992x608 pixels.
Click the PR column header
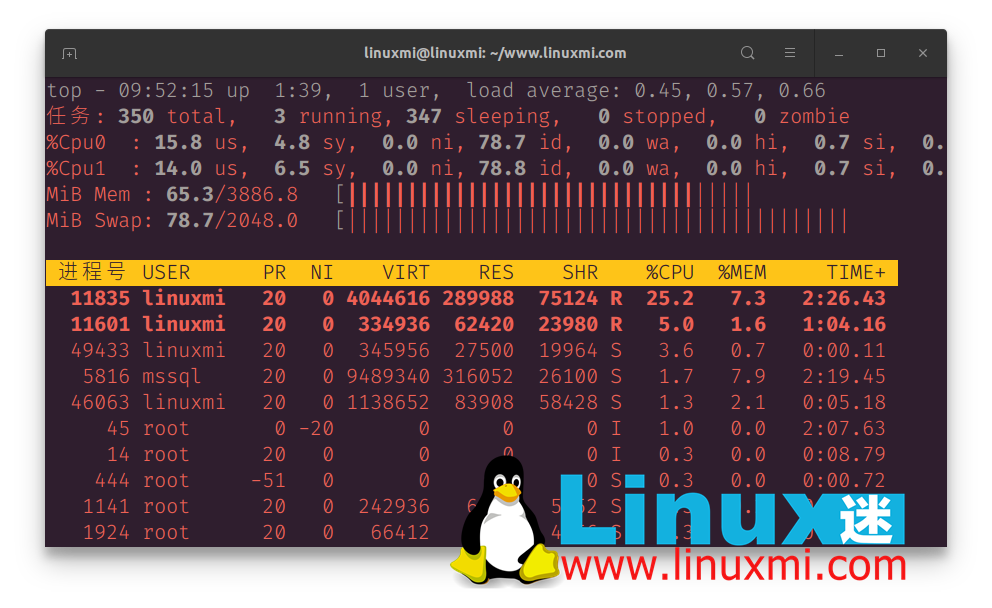tap(275, 273)
